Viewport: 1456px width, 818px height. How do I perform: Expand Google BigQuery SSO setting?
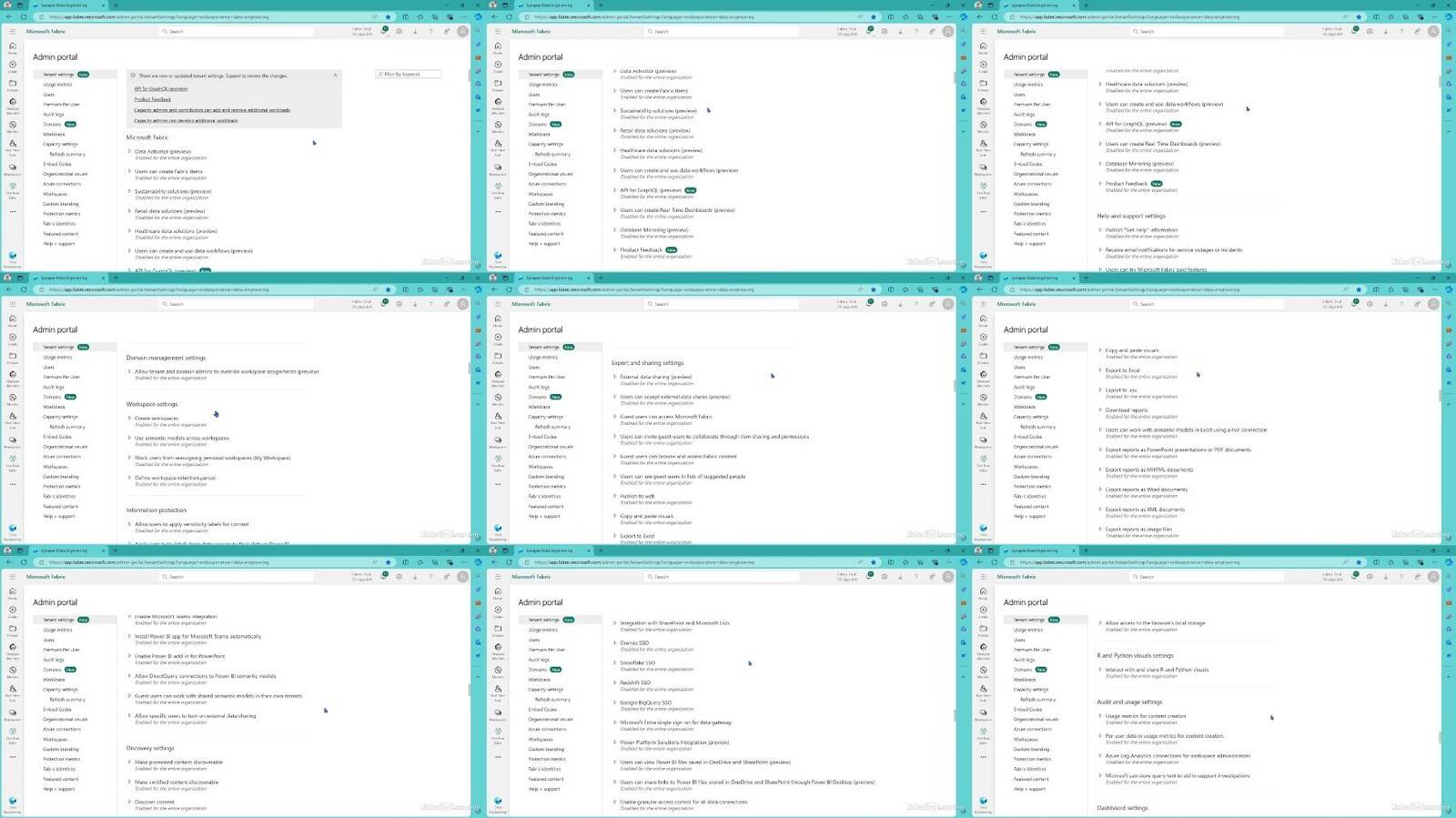point(615,702)
